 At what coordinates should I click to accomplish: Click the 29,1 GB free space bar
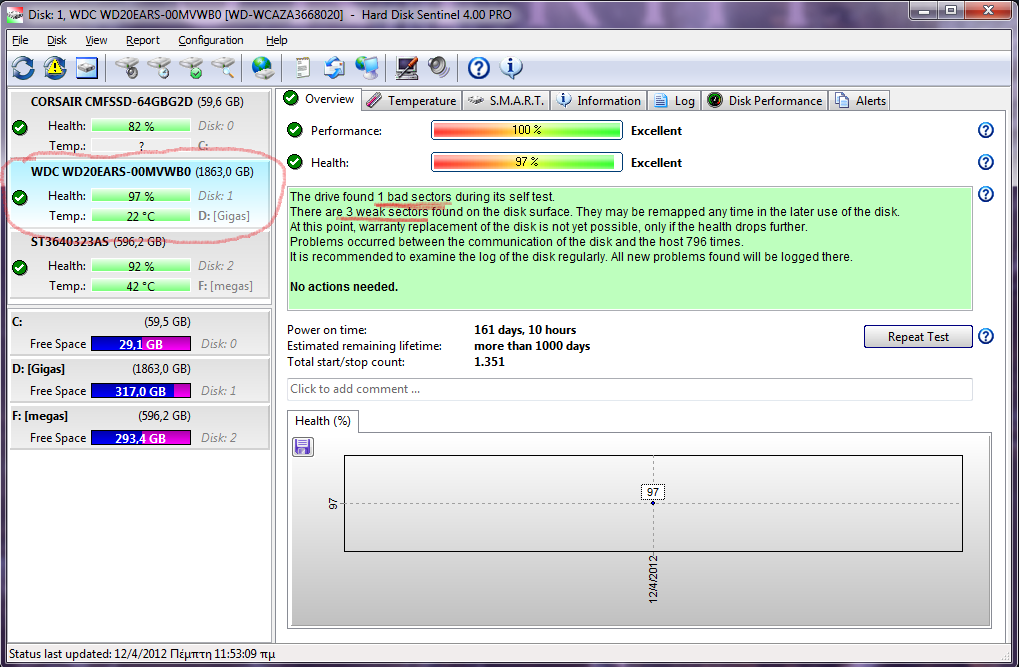(141, 344)
